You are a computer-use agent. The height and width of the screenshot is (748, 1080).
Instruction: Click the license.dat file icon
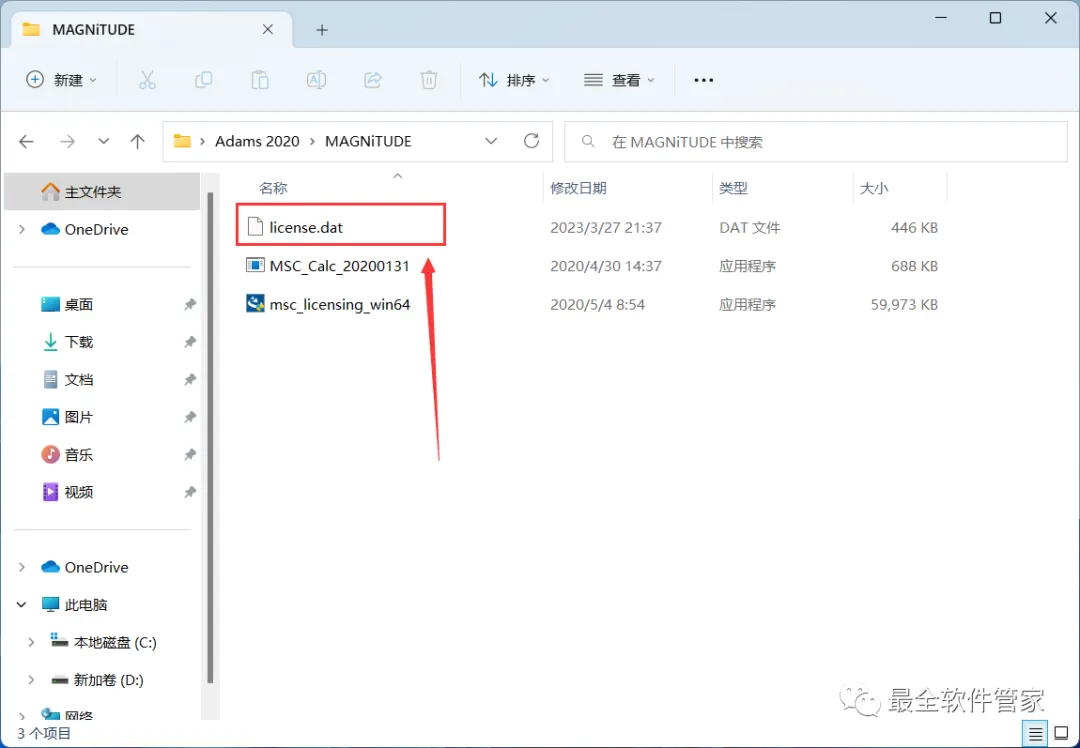[255, 227]
